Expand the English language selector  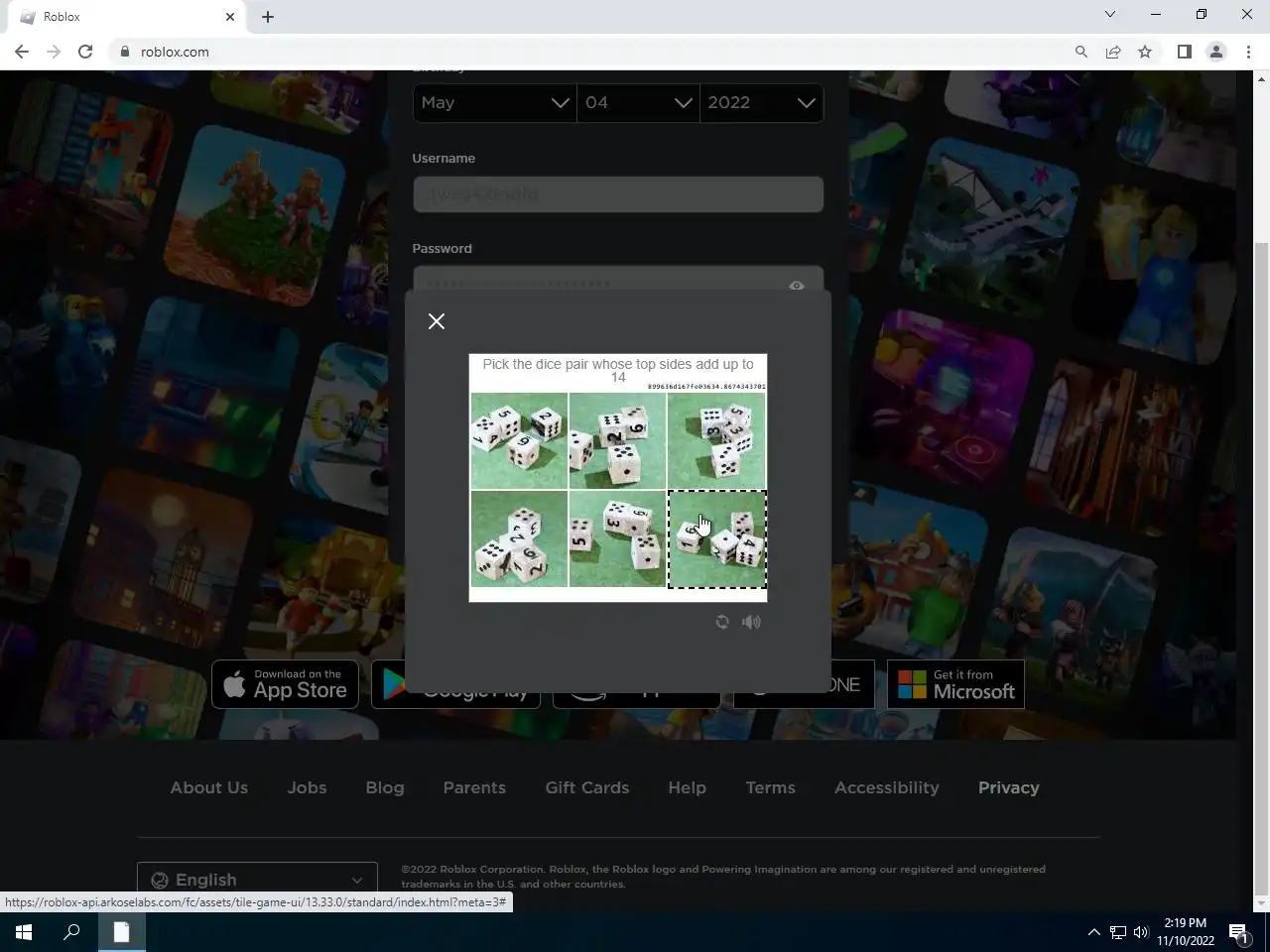pos(257,880)
